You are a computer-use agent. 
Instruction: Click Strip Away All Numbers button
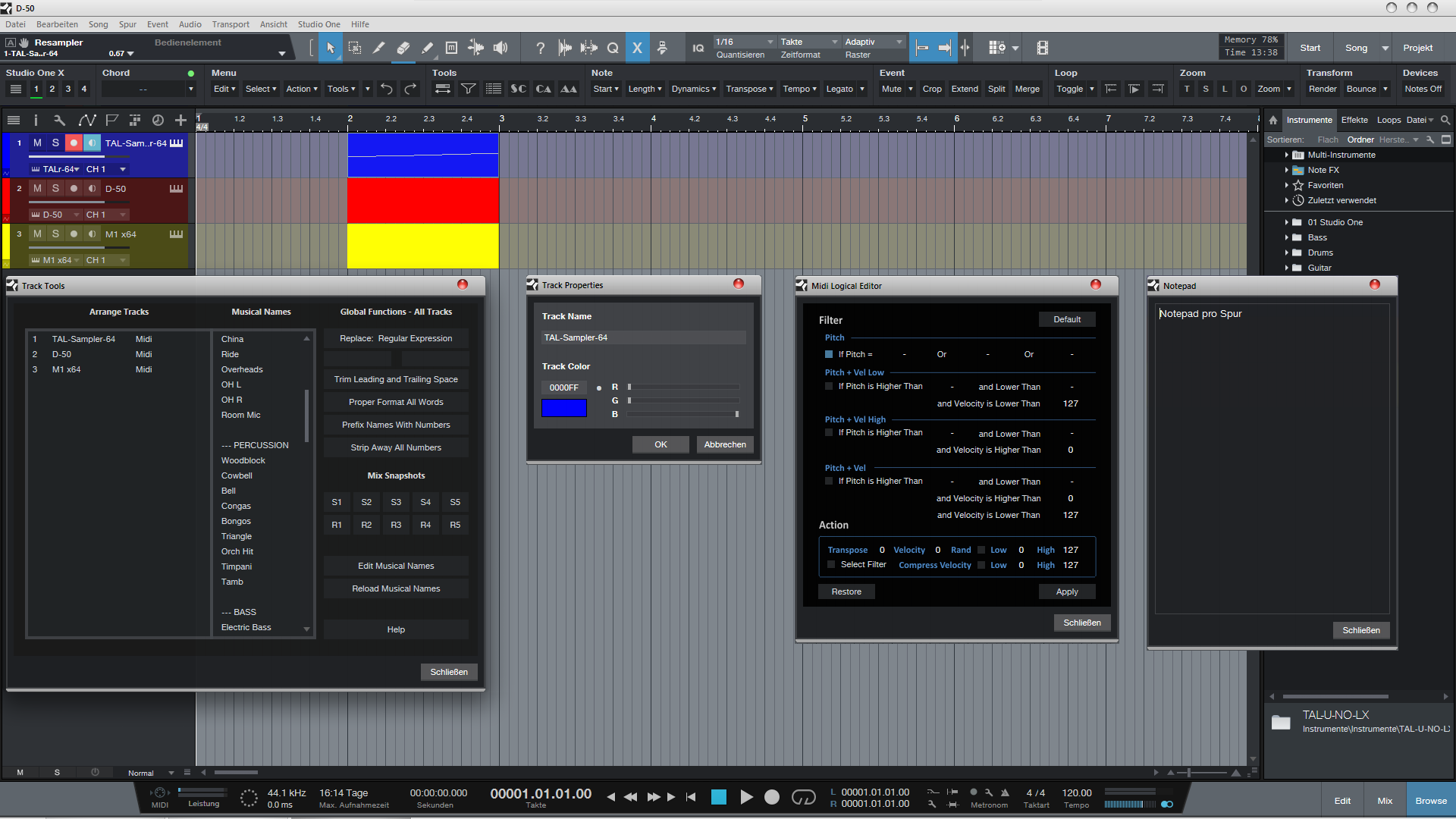396,447
